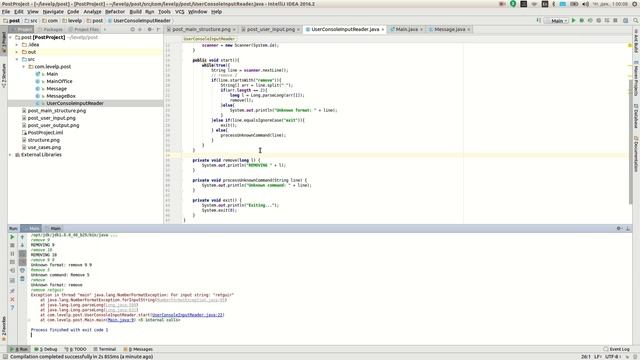Expand the out folder
This screenshot has width=640, height=360.
(x=17, y=52)
